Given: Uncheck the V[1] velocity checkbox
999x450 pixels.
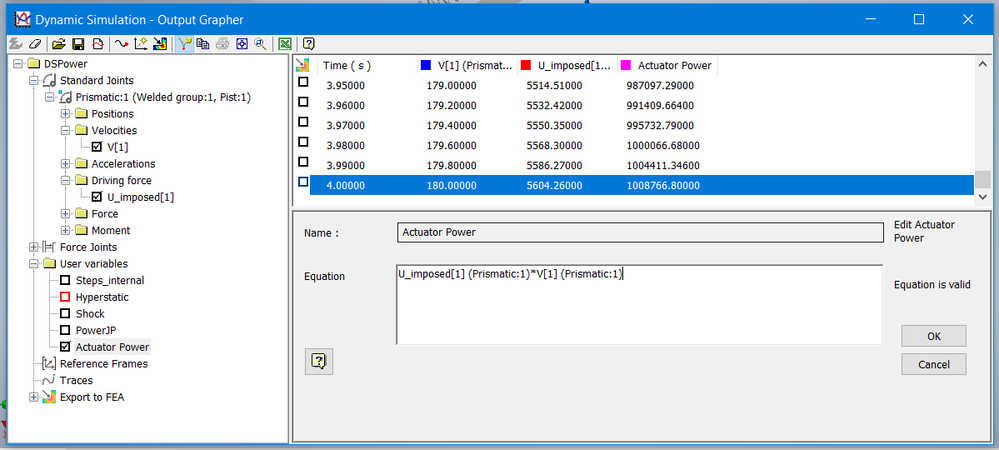Looking at the screenshot, I should [x=97, y=147].
